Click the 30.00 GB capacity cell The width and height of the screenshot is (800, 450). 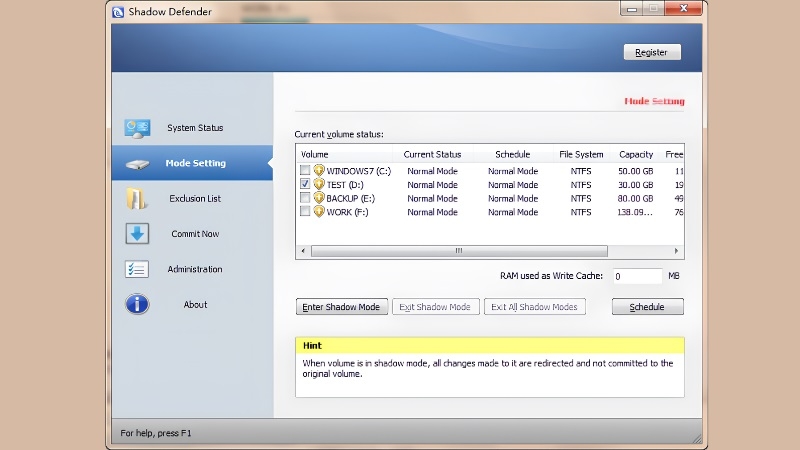pyautogui.click(x=635, y=185)
